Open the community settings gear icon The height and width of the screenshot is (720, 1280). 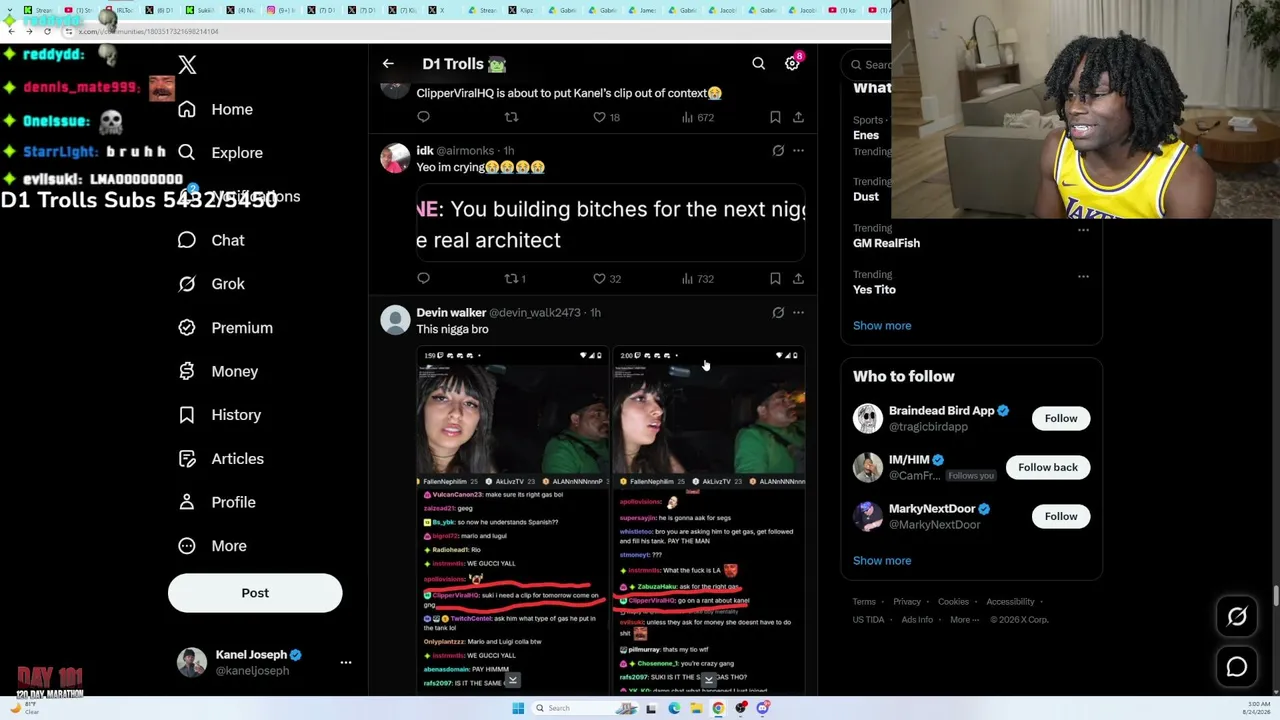(792, 64)
